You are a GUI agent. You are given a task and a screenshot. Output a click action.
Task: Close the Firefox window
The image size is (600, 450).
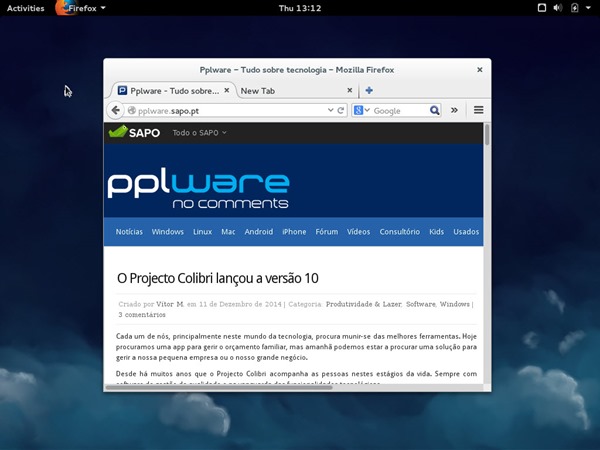pyautogui.click(x=479, y=70)
